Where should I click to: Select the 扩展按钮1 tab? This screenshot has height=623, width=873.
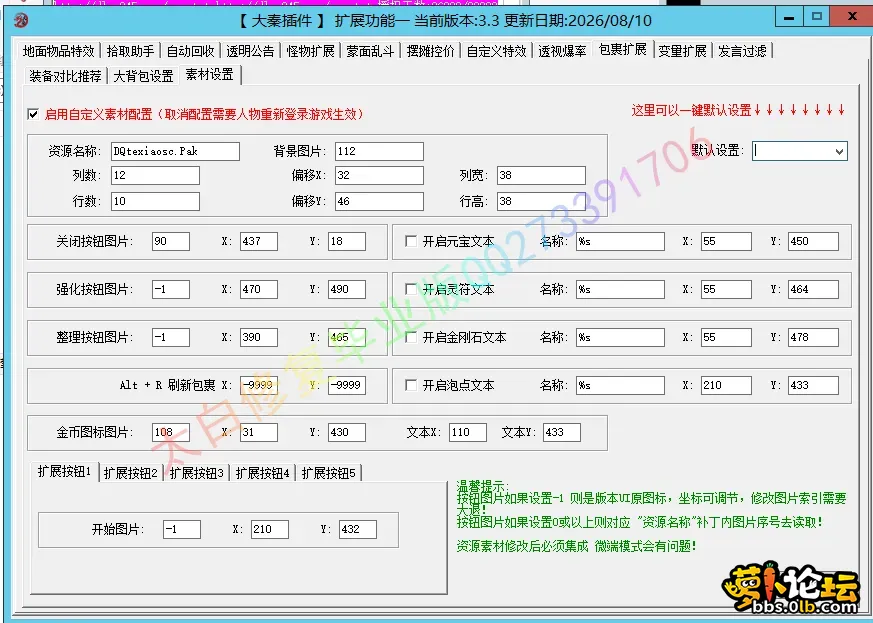65,472
